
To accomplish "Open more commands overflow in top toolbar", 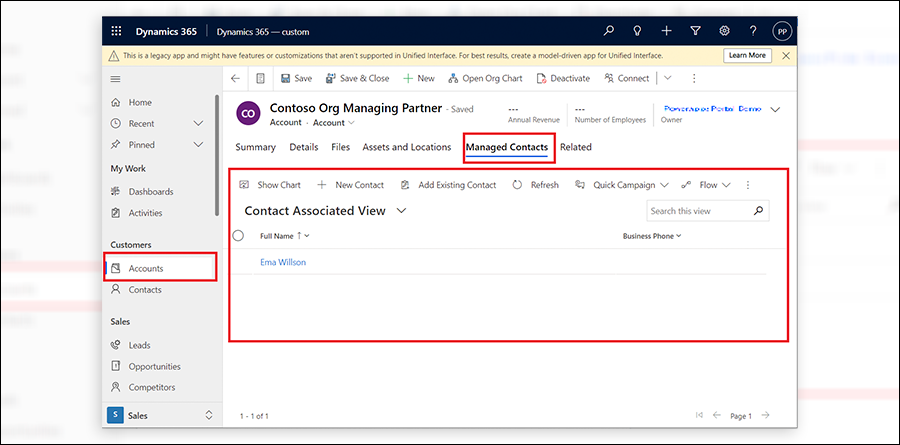I will 694,79.
